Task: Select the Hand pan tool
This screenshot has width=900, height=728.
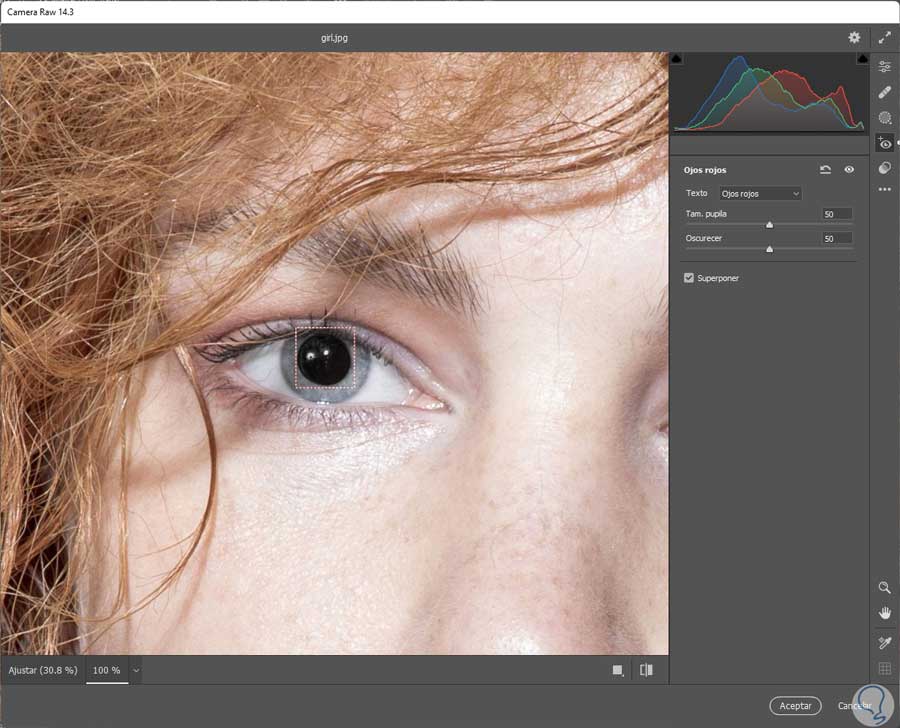Action: pyautogui.click(x=884, y=613)
